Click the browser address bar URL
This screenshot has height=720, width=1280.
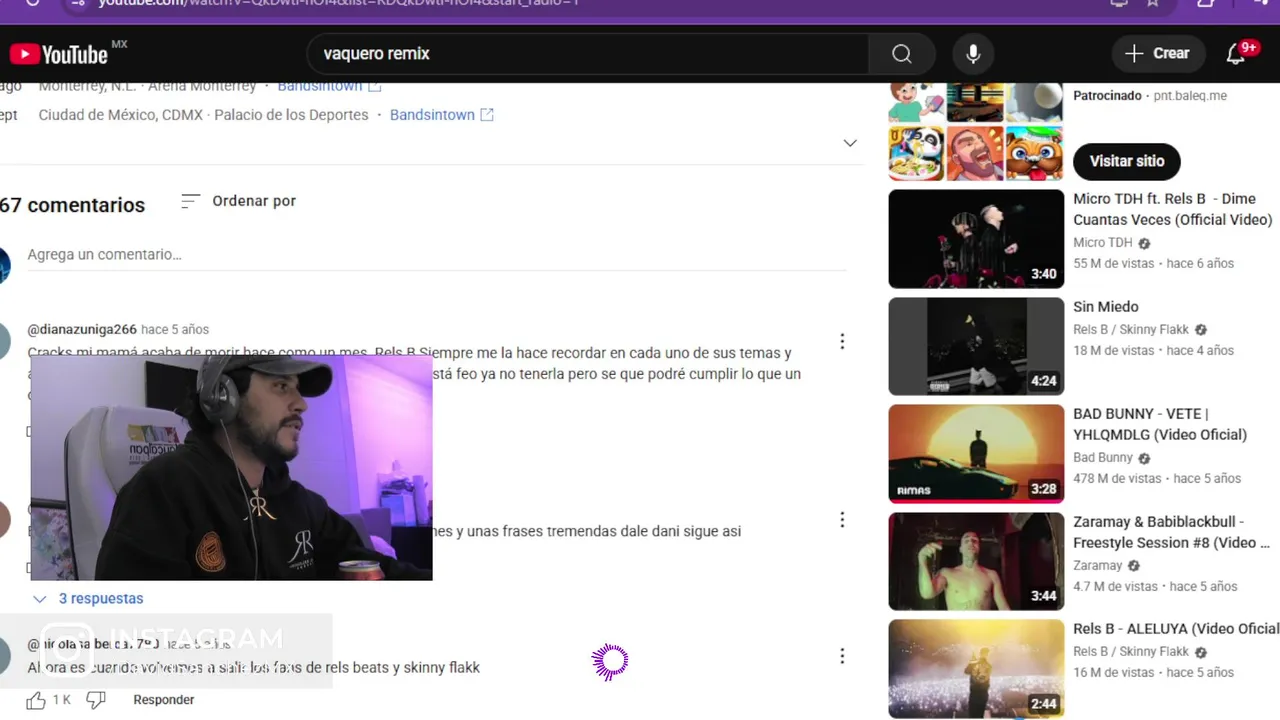coord(340,3)
